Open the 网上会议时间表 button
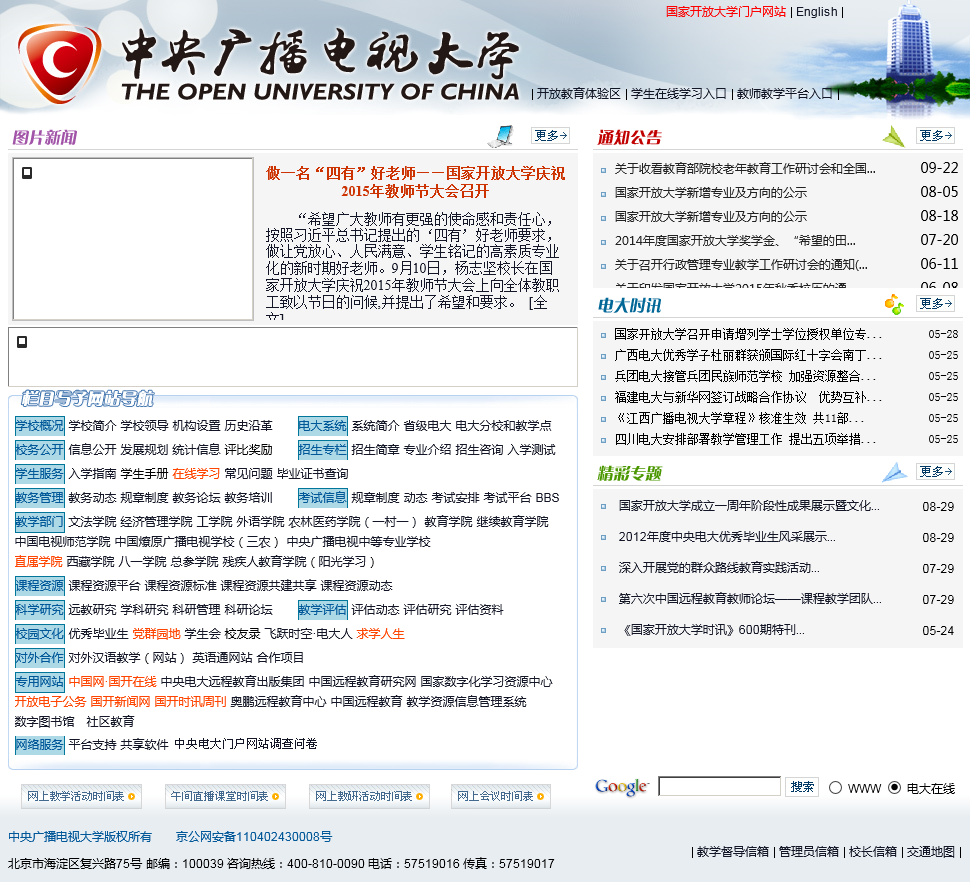This screenshot has height=882, width=970. pyautogui.click(x=500, y=796)
